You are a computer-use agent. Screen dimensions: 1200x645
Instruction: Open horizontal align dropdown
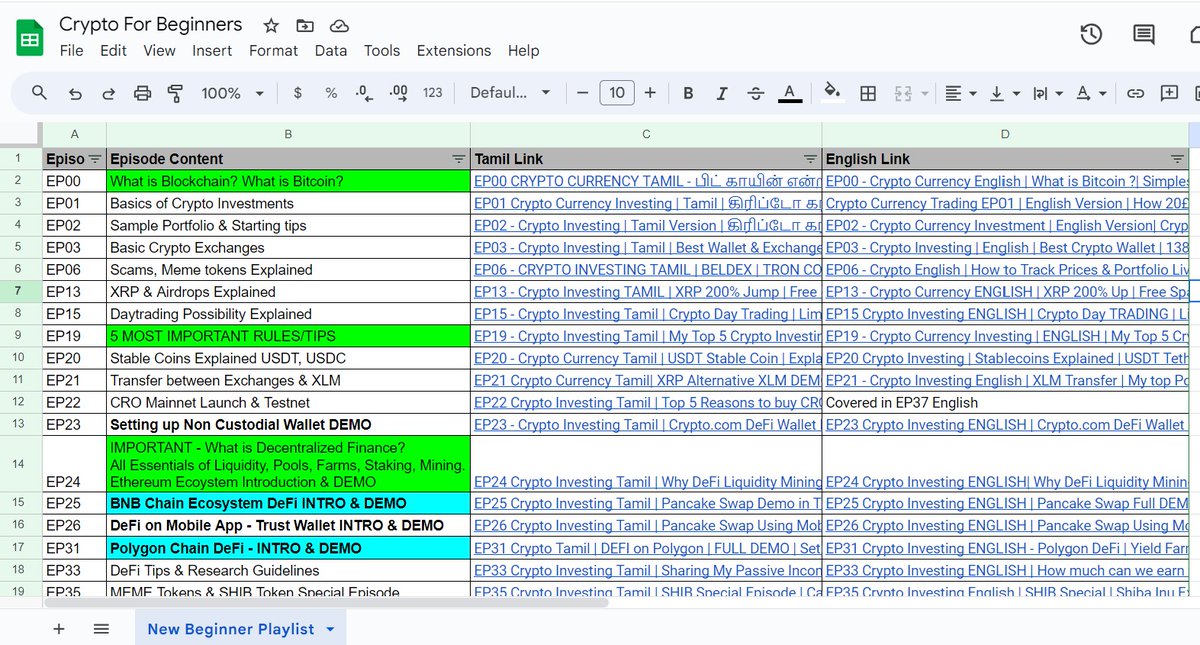click(959, 93)
